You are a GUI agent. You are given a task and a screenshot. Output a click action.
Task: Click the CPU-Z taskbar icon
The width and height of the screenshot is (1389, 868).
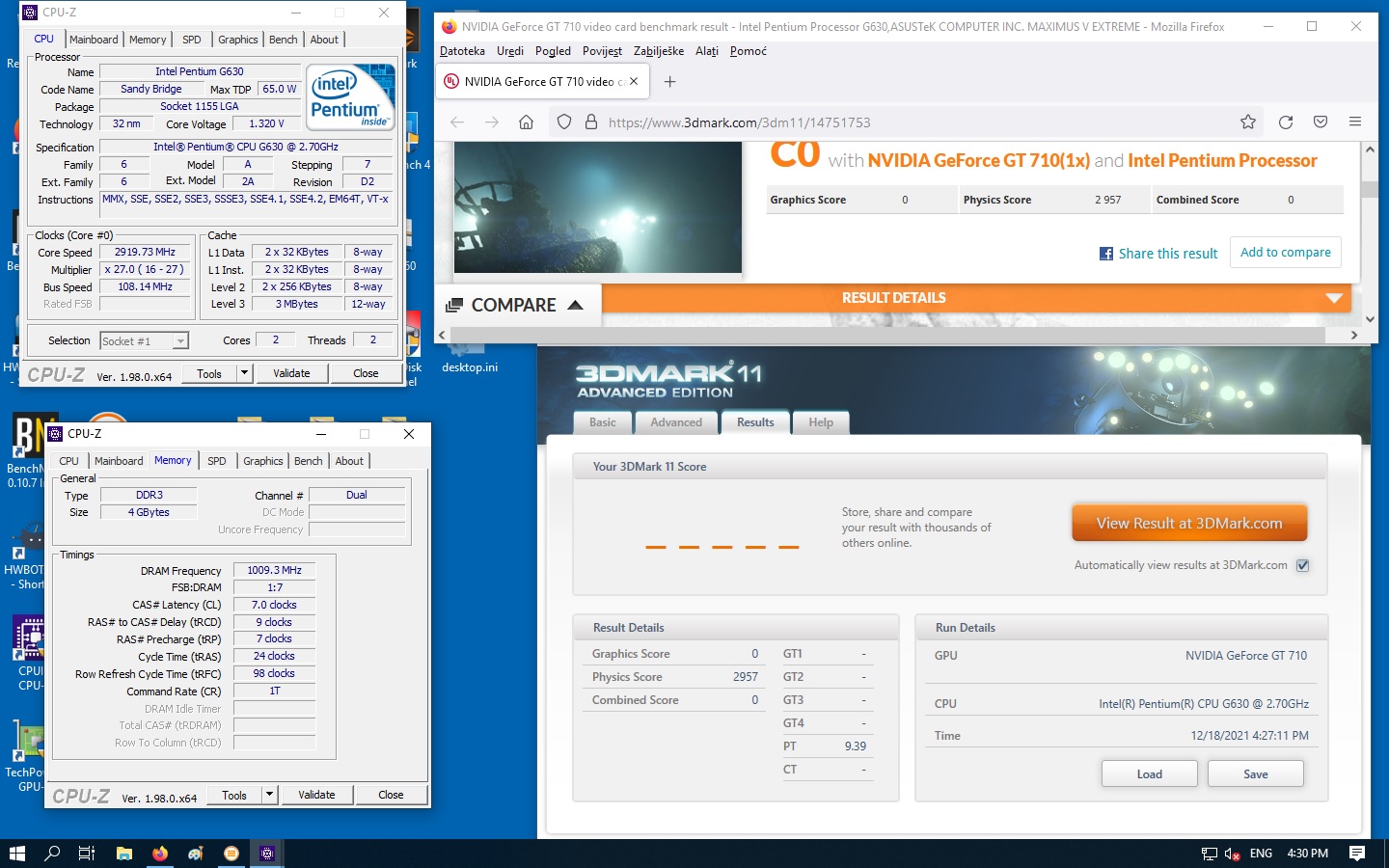click(x=267, y=854)
